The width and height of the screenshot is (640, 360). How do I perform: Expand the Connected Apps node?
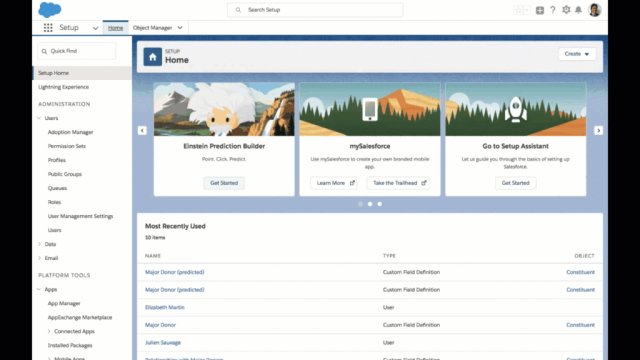[x=49, y=331]
